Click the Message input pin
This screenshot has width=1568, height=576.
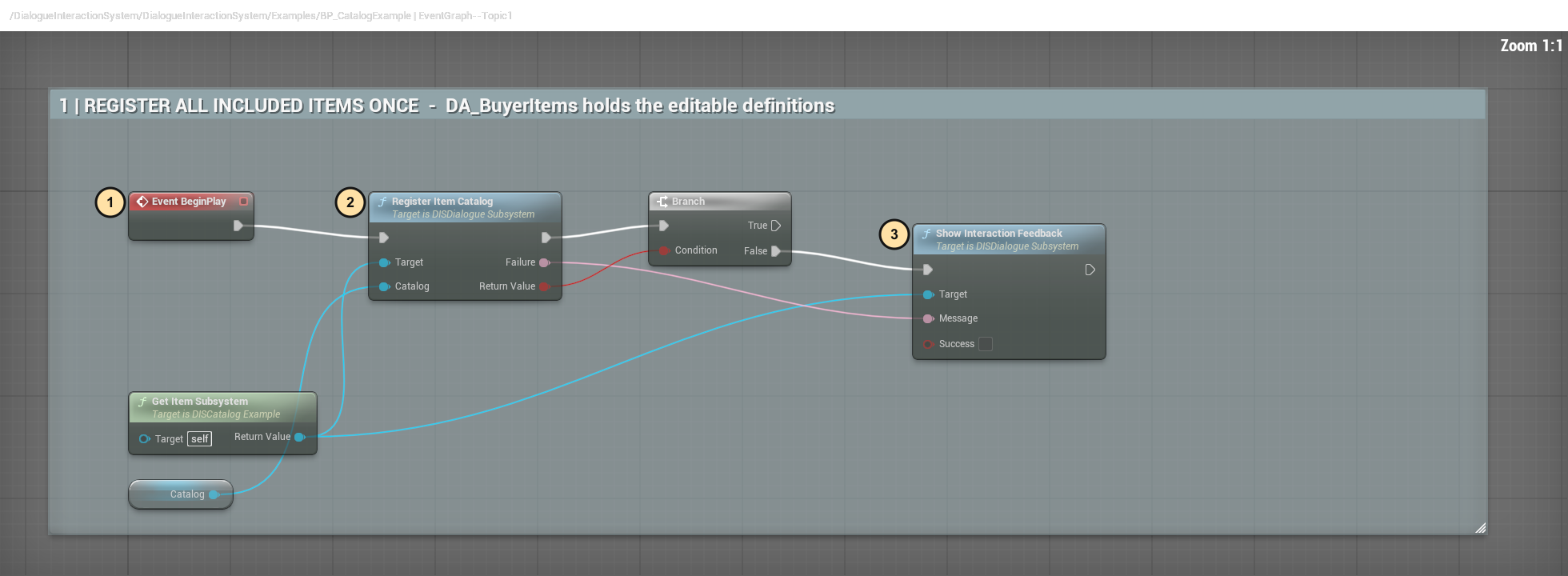point(928,318)
